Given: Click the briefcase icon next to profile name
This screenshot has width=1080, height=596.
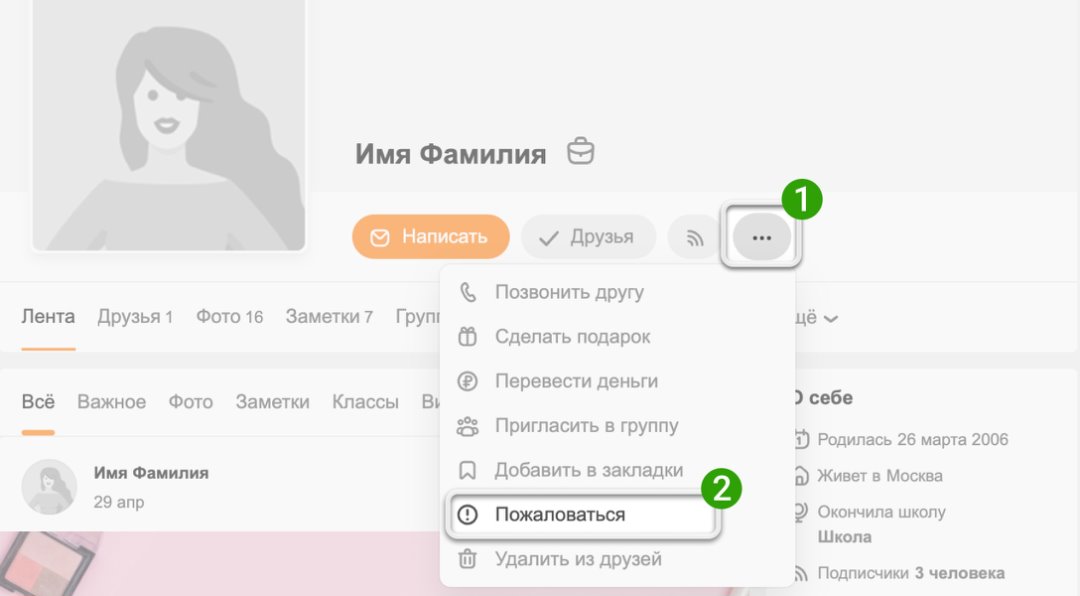Looking at the screenshot, I should (x=580, y=152).
